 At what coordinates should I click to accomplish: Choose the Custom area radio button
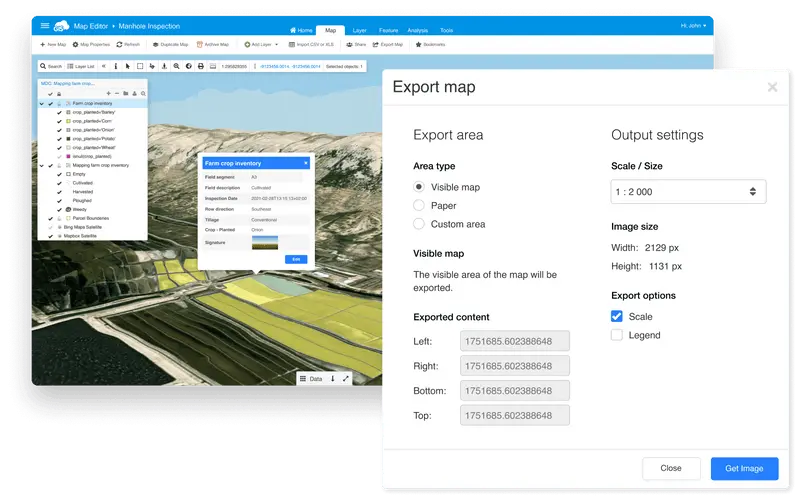point(419,224)
